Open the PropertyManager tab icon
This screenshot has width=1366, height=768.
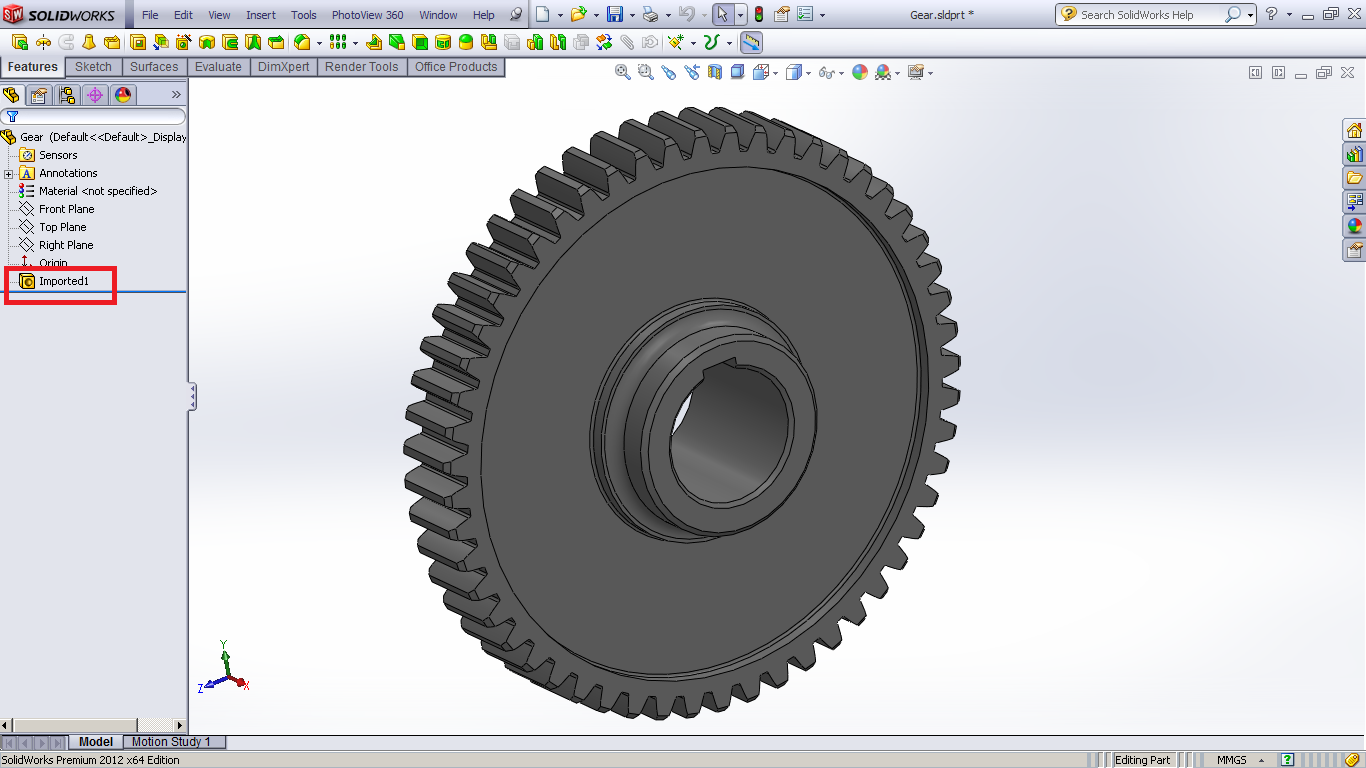pos(38,95)
